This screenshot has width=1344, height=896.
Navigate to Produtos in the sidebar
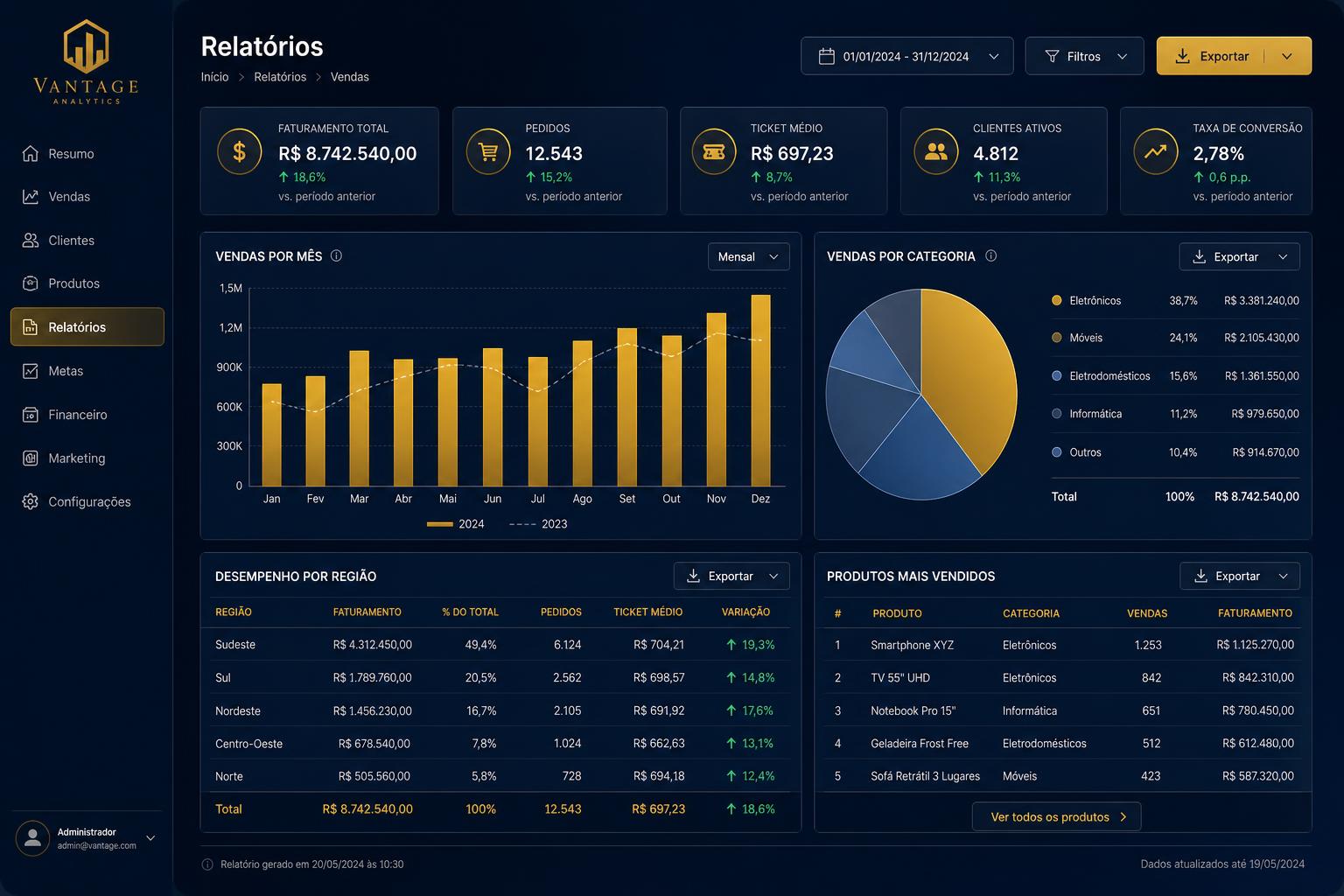tap(87, 283)
